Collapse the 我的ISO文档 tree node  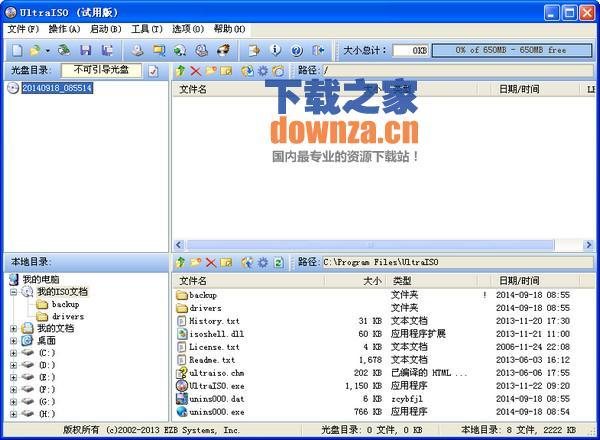click(x=13, y=292)
